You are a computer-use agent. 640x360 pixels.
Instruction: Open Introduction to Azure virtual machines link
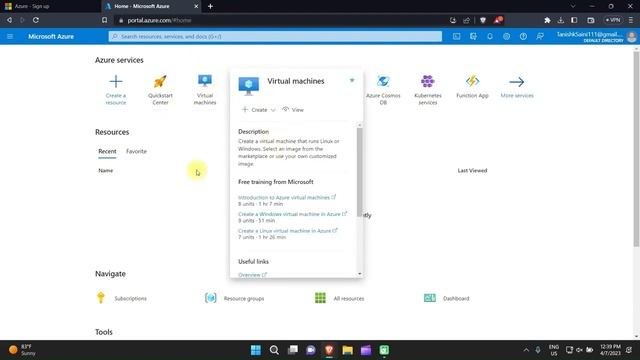(287, 197)
